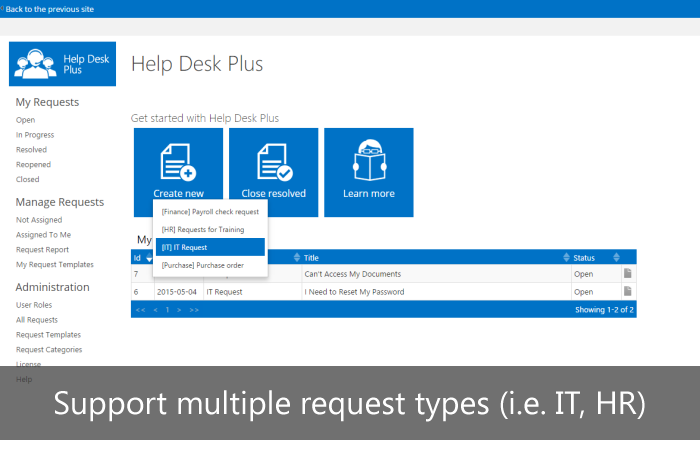Sort by the Status column arrows
The image size is (700, 476).
coord(567,257)
